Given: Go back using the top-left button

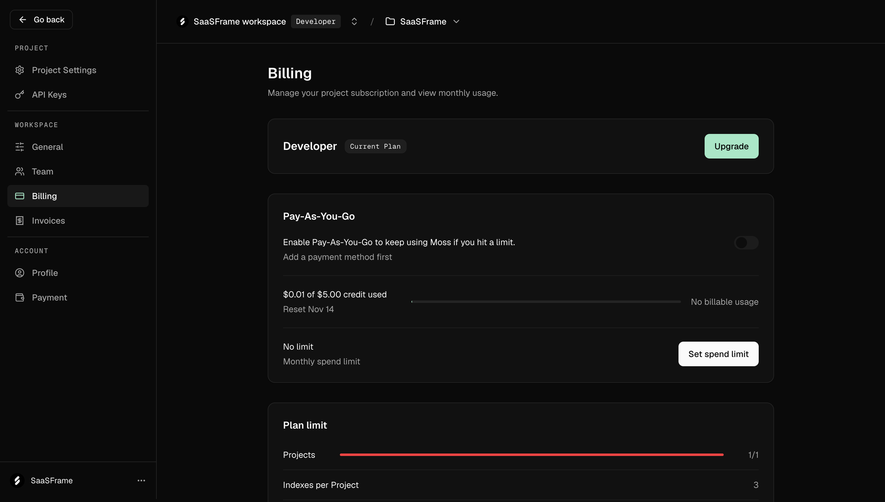Looking at the screenshot, I should (41, 20).
